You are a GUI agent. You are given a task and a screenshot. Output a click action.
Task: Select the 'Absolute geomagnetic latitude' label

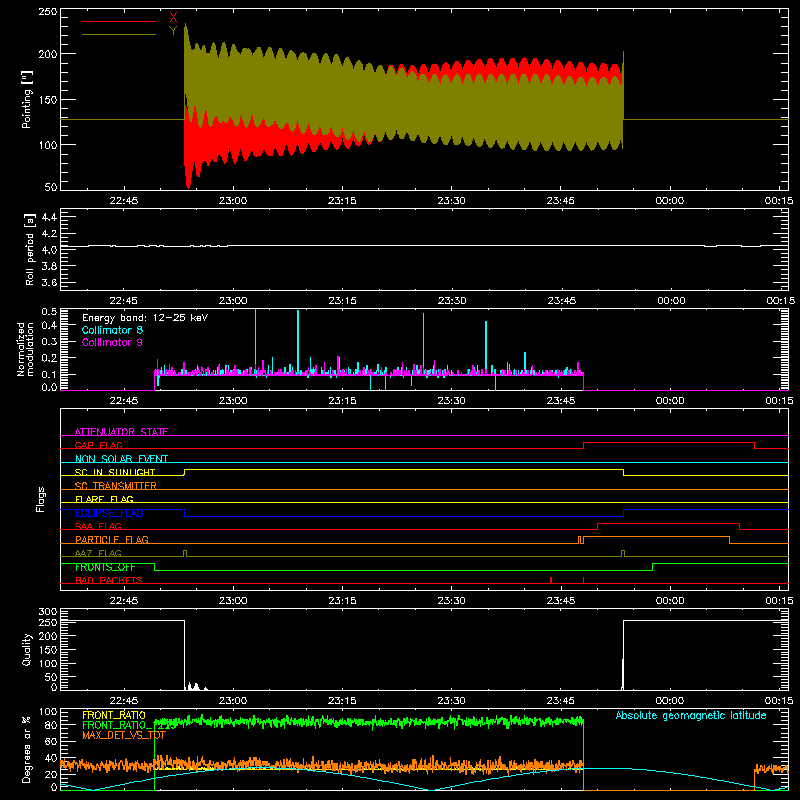pos(691,715)
